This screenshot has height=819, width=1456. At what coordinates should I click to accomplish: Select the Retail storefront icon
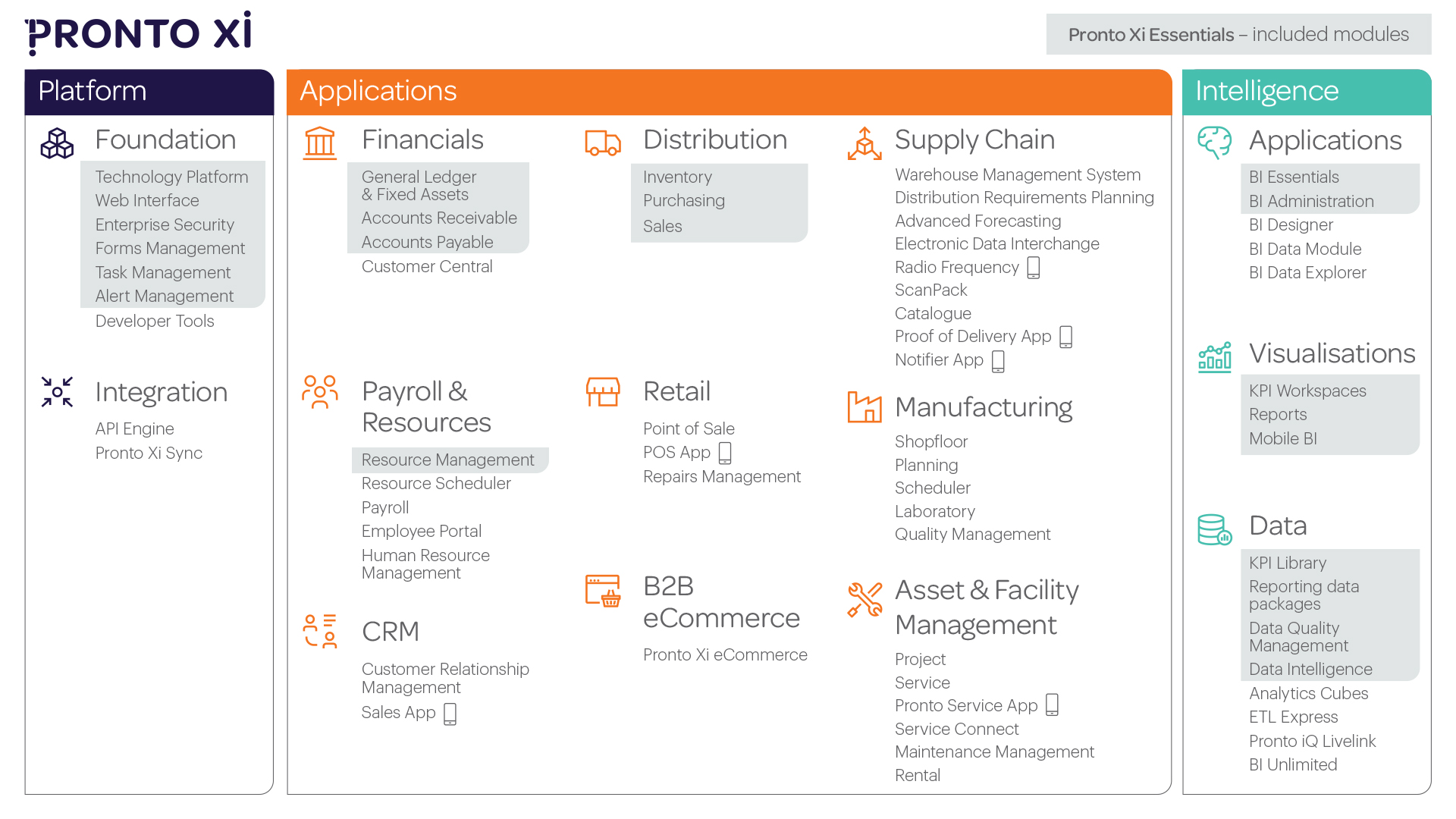pyautogui.click(x=603, y=392)
